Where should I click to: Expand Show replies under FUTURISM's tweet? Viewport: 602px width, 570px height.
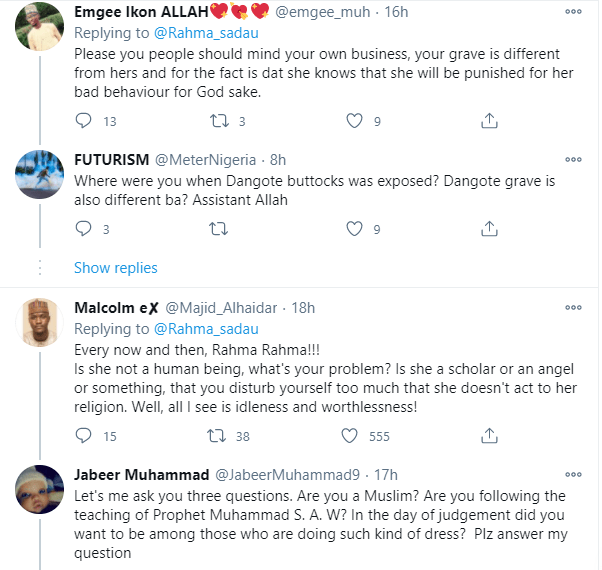[115, 268]
